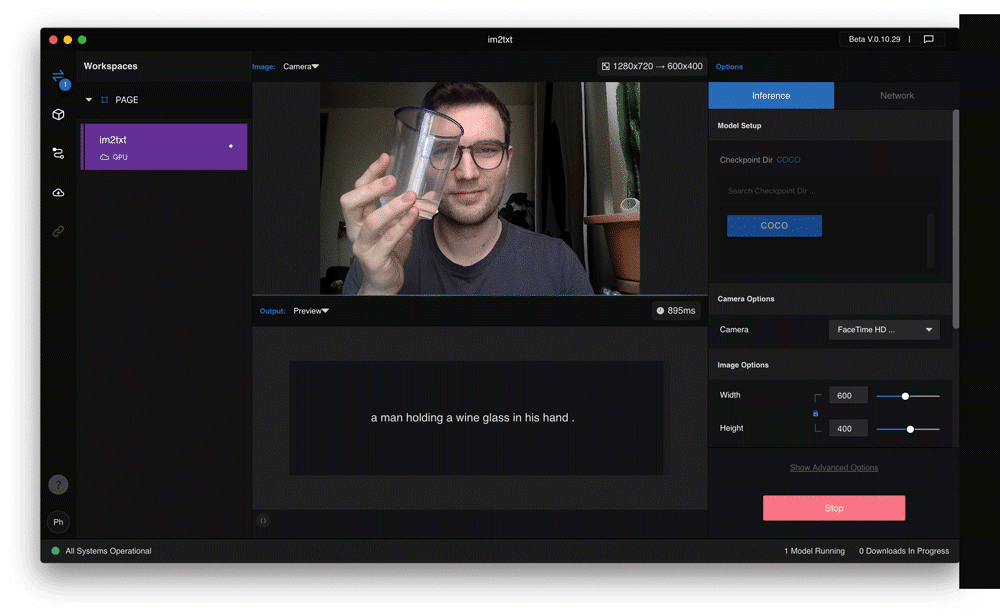Image resolution: width=1000 pixels, height=616 pixels.
Task: Select the Inference tab
Action: [x=771, y=96]
